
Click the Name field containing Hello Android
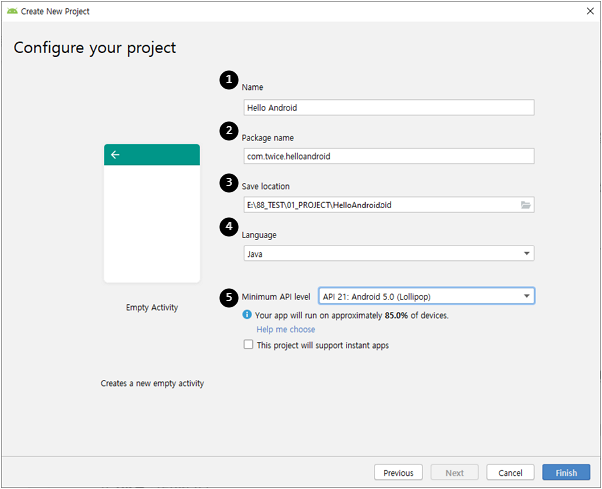388,108
